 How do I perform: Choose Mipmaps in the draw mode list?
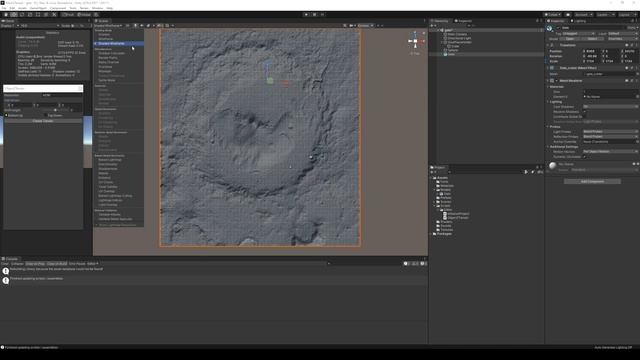105,71
